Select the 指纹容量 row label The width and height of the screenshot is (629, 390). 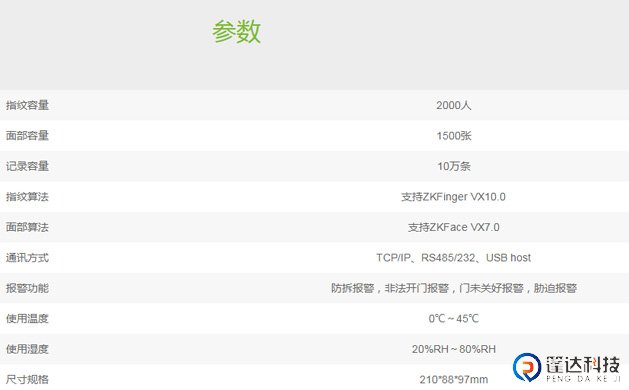[27, 105]
